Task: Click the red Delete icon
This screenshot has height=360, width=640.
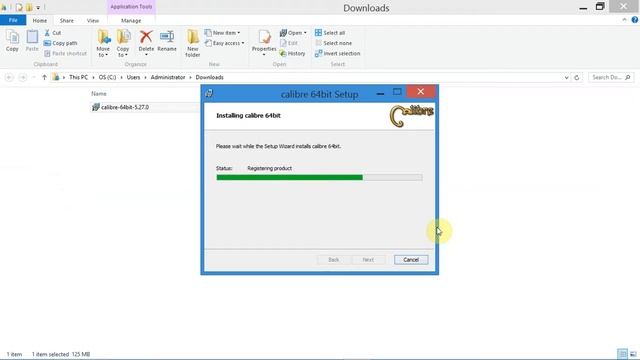Action: pos(146,37)
